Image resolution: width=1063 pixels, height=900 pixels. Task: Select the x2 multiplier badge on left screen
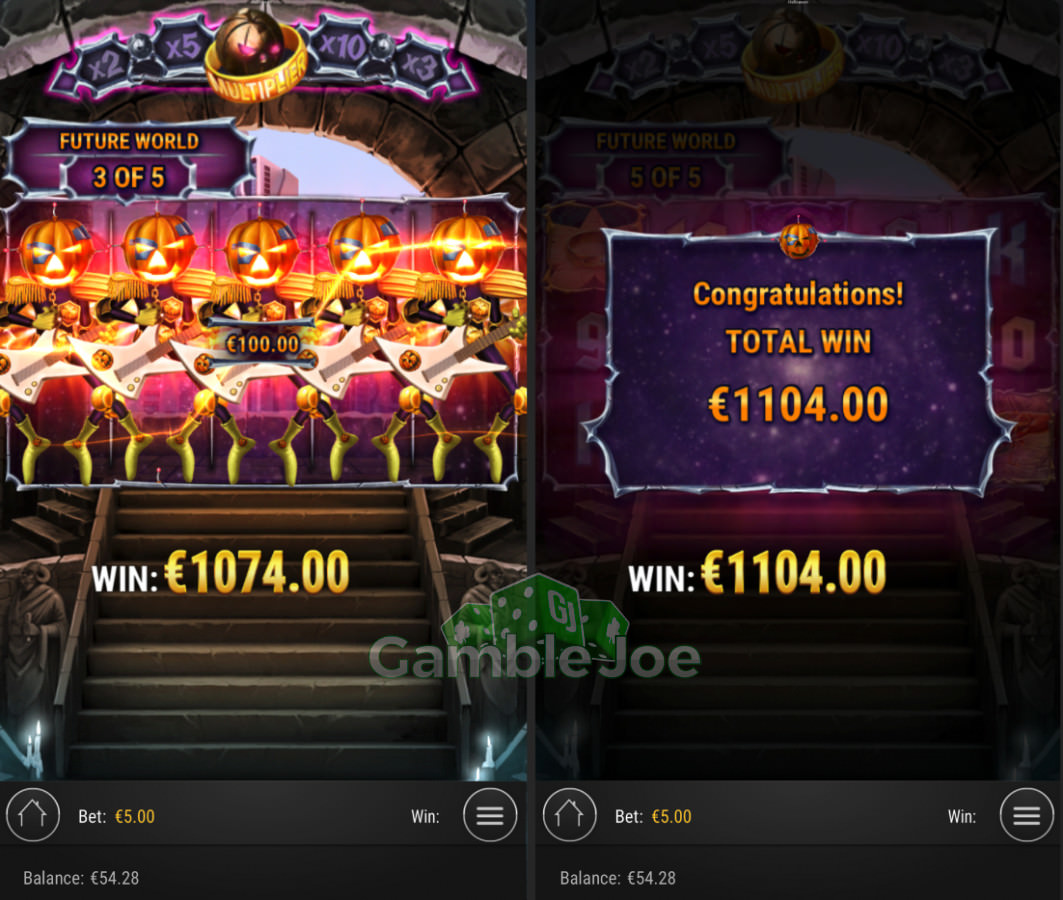[x=104, y=66]
